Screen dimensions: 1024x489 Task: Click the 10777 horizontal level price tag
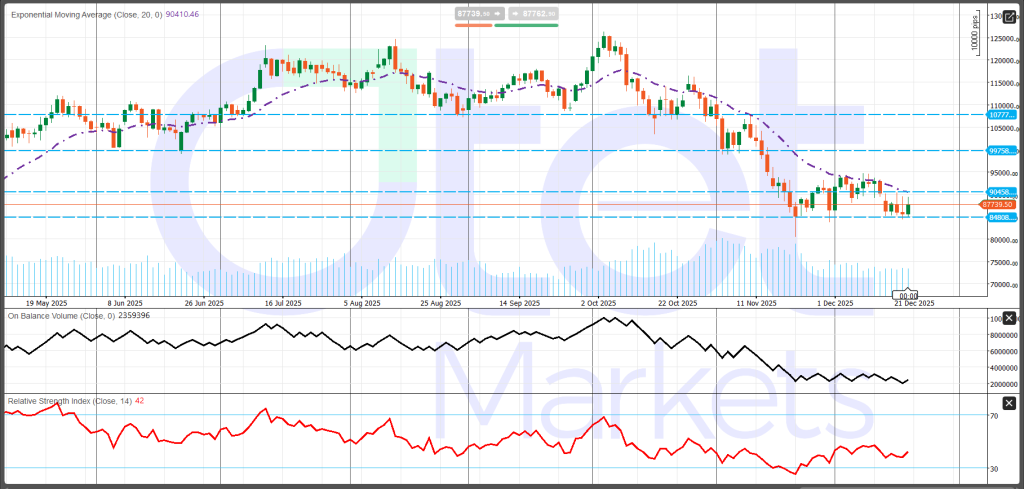(x=1001, y=115)
